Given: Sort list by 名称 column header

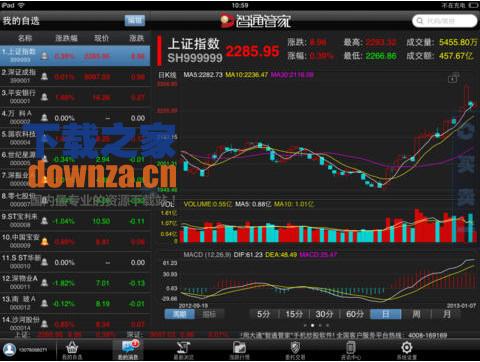Looking at the screenshot, I should point(25,38).
